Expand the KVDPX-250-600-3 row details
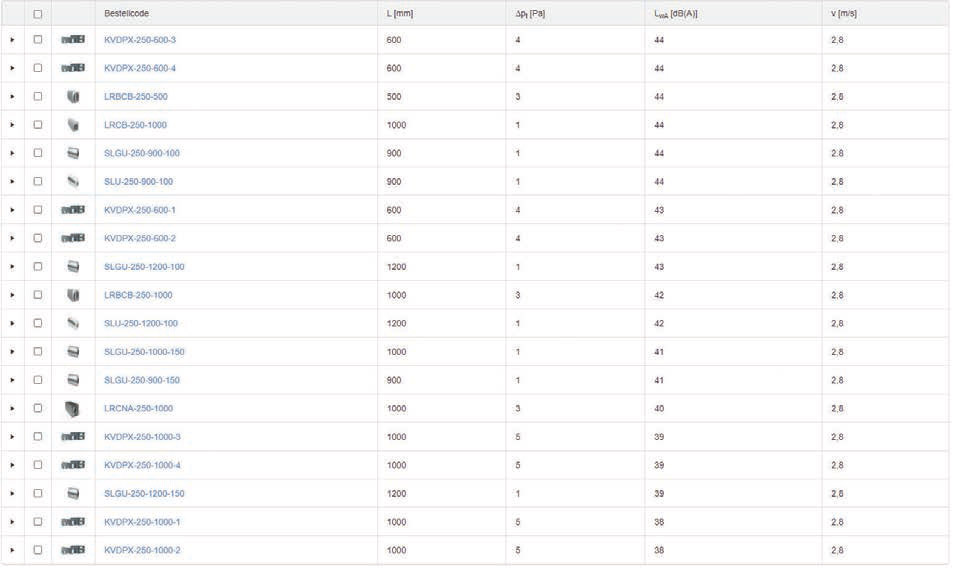 12,40
